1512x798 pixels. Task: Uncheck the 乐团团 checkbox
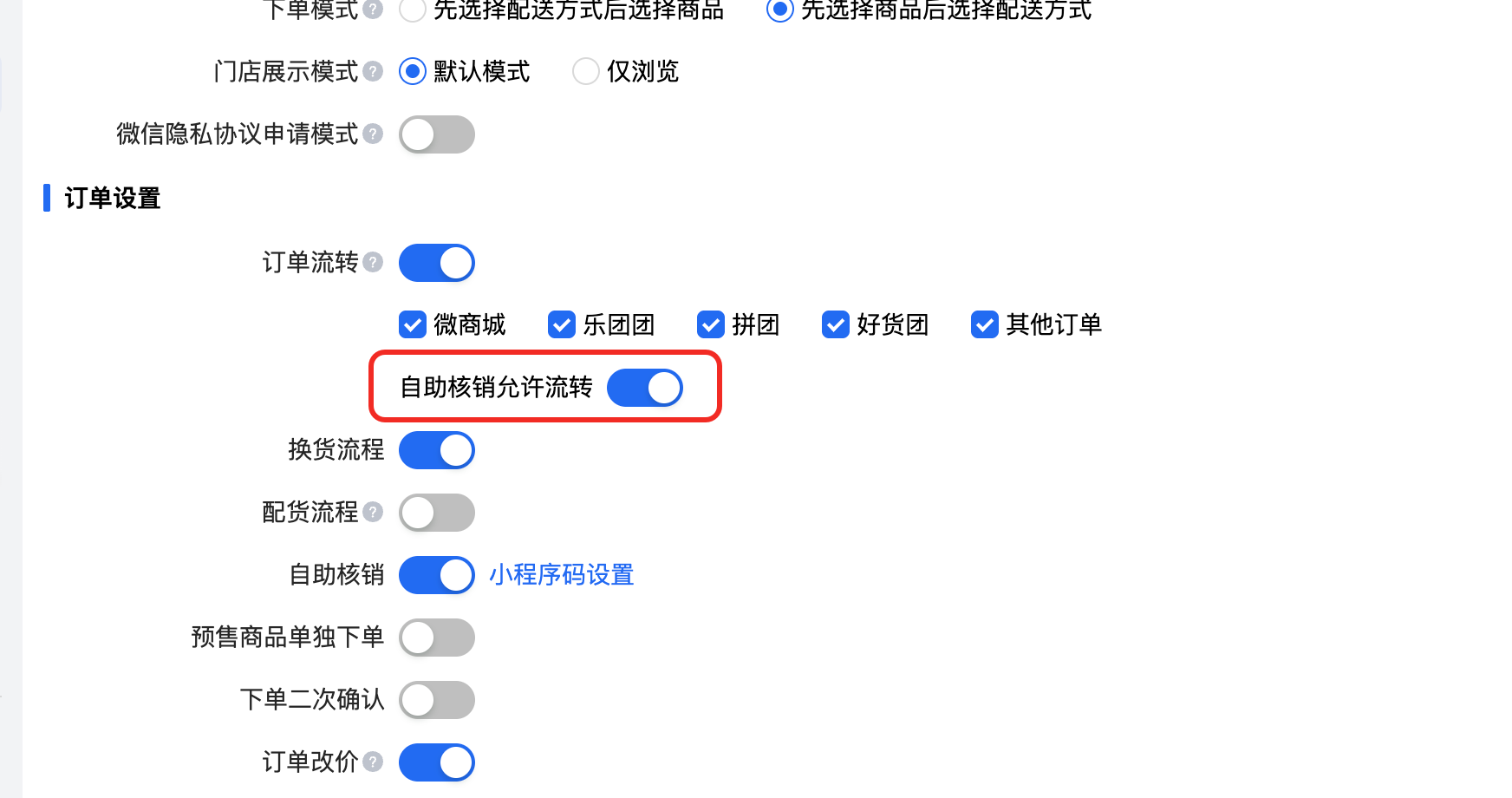[562, 324]
